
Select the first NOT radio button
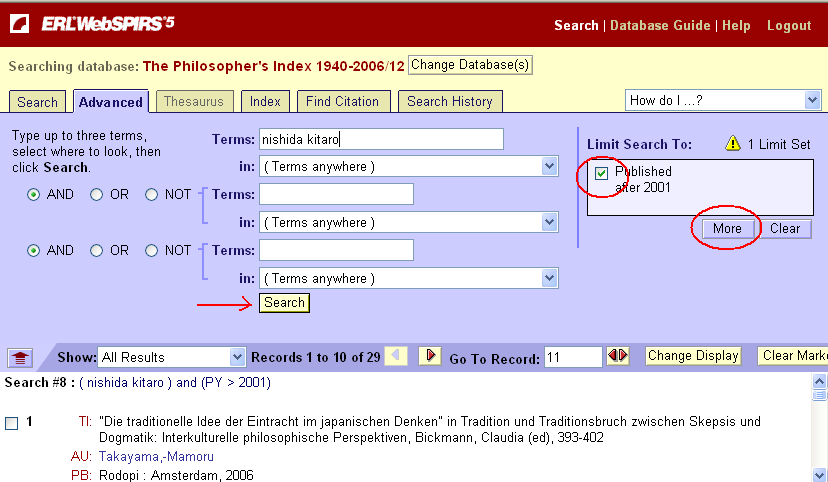(x=152, y=195)
